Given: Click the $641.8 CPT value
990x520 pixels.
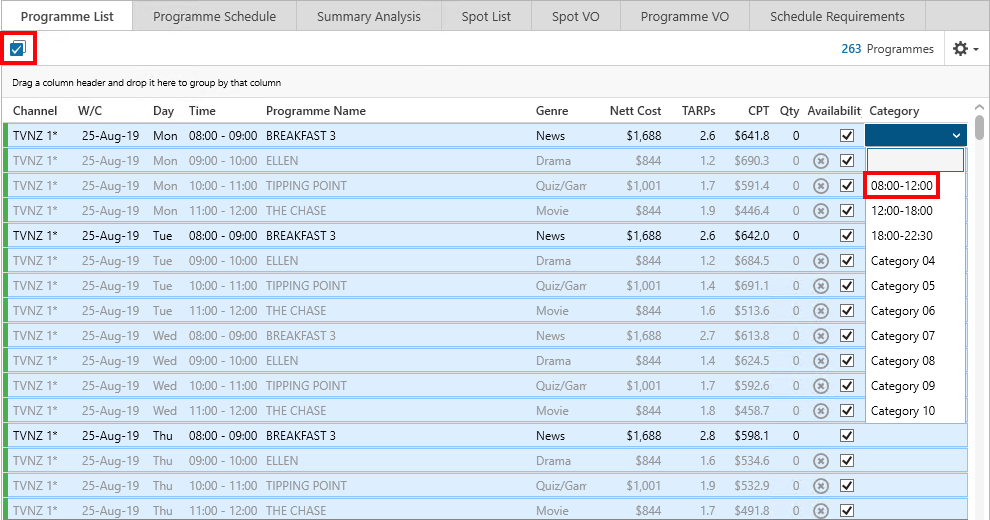Looking at the screenshot, I should coord(751,136).
